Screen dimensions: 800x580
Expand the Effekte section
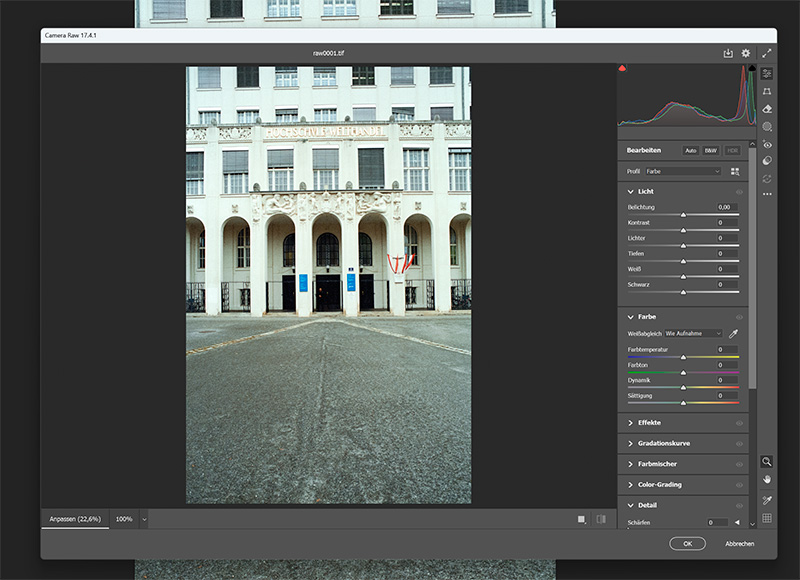click(x=631, y=423)
